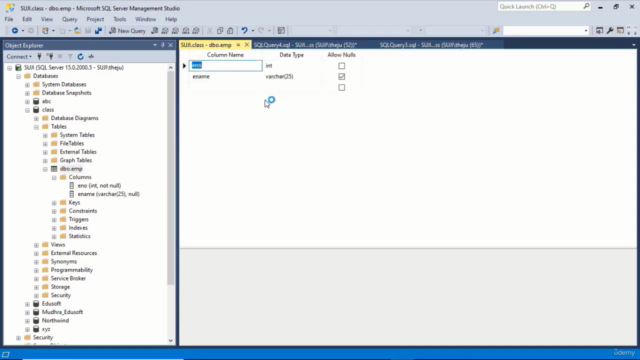640x360 pixels.
Task: Open the View menu
Action: (47, 19)
